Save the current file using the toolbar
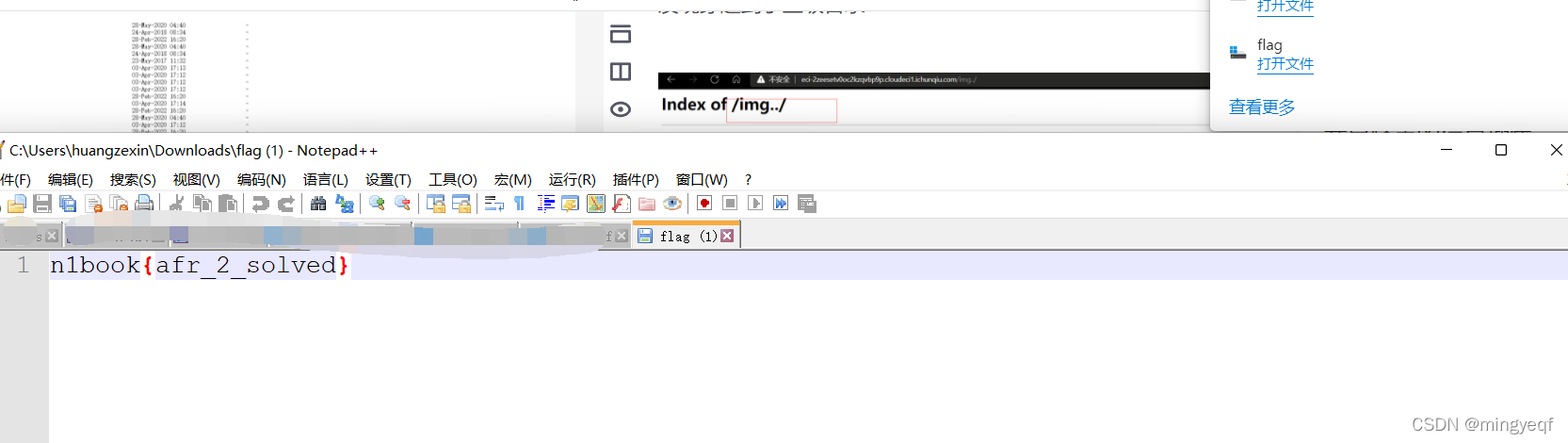This screenshot has width=1568, height=443. coord(42,204)
